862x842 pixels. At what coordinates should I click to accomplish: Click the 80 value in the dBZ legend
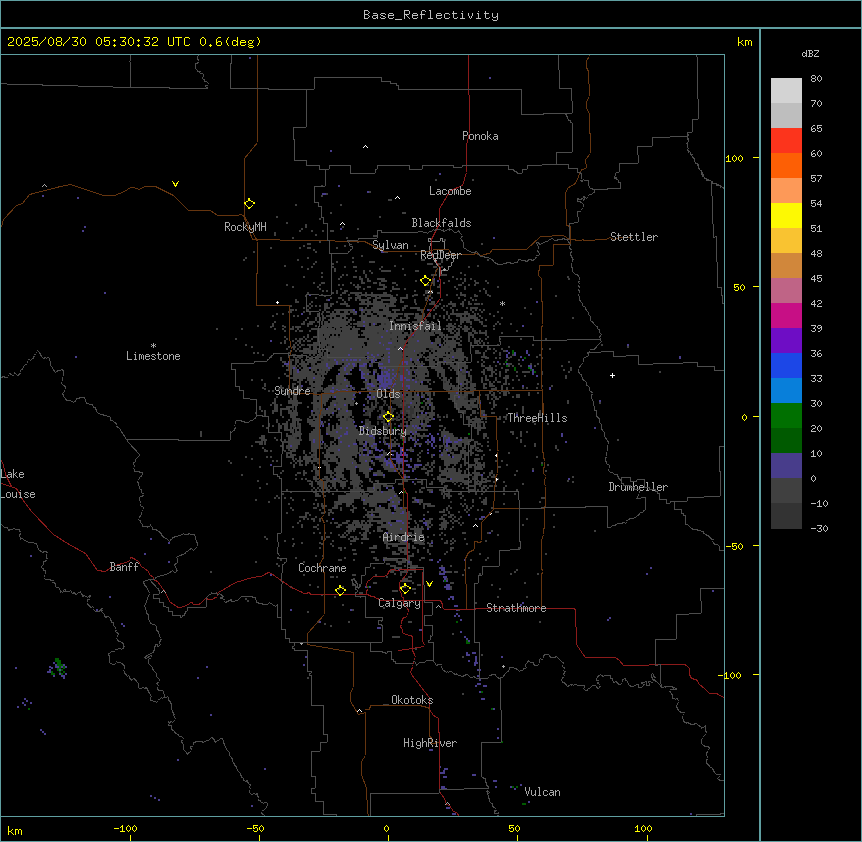(816, 79)
